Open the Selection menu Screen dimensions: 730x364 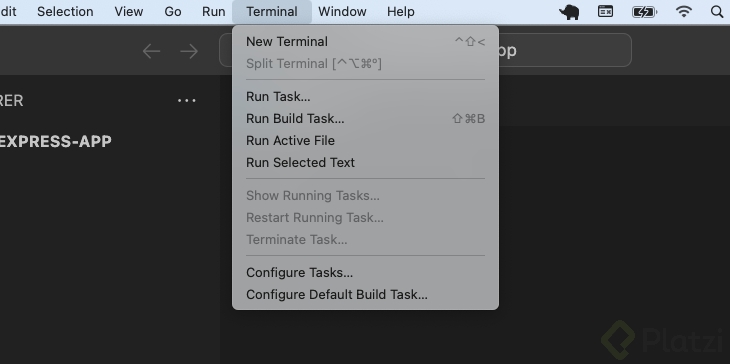point(65,12)
